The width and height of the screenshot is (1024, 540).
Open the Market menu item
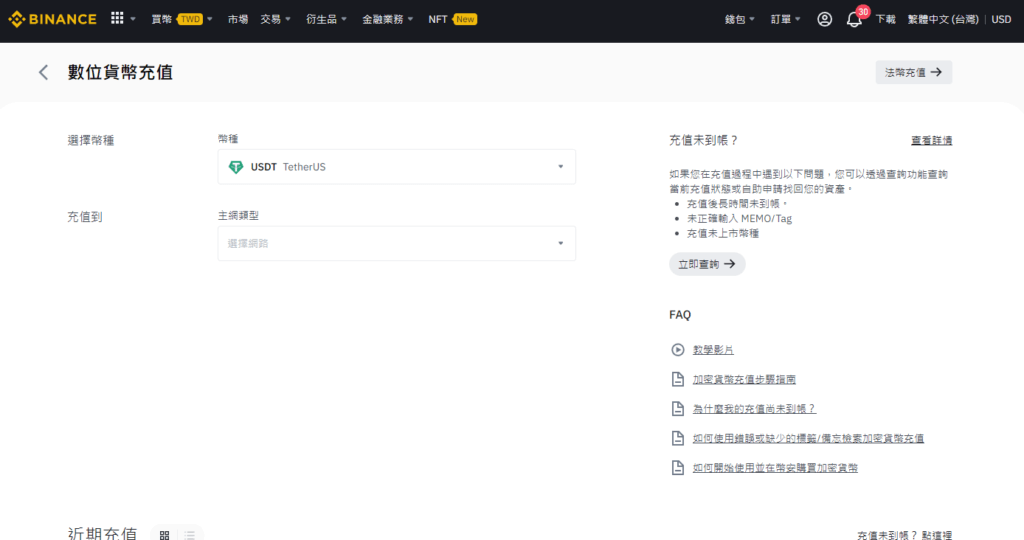point(238,19)
